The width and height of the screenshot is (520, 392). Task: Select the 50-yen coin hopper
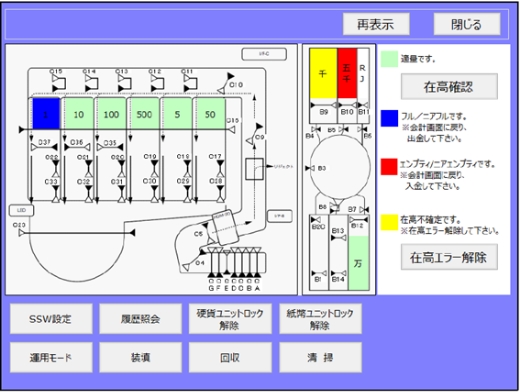(210, 114)
